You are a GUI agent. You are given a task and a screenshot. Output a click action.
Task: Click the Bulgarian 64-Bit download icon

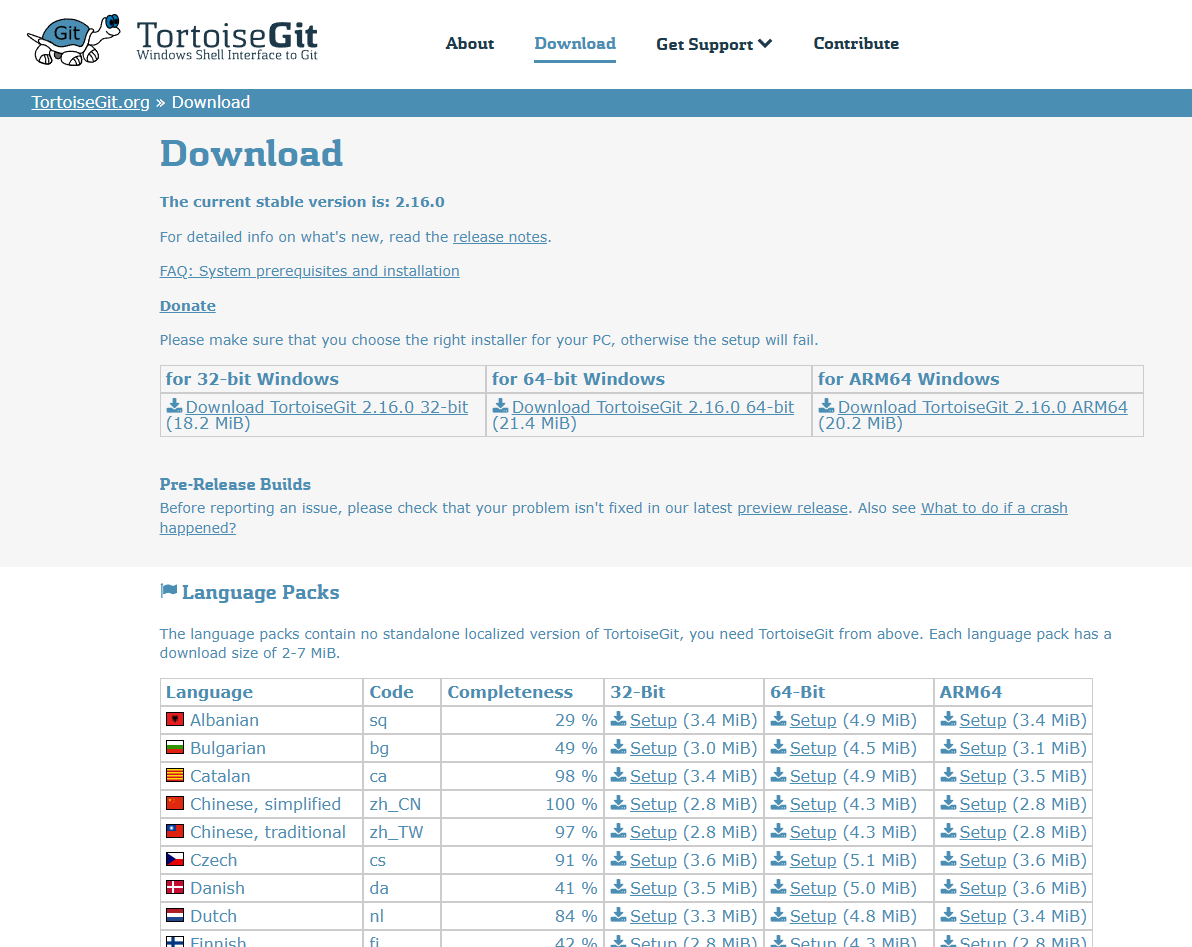click(x=778, y=747)
